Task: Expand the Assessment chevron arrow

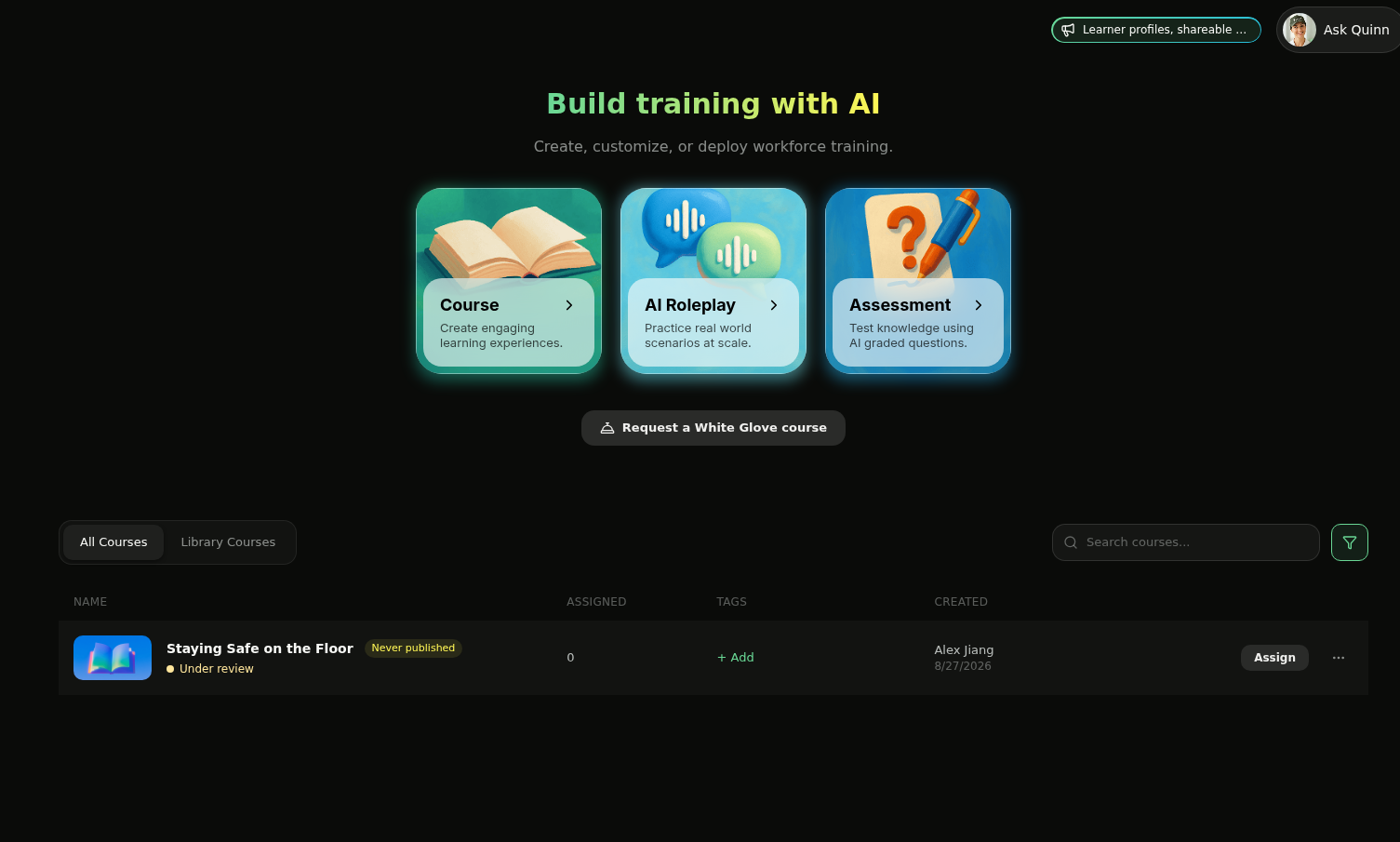Action: (x=979, y=305)
